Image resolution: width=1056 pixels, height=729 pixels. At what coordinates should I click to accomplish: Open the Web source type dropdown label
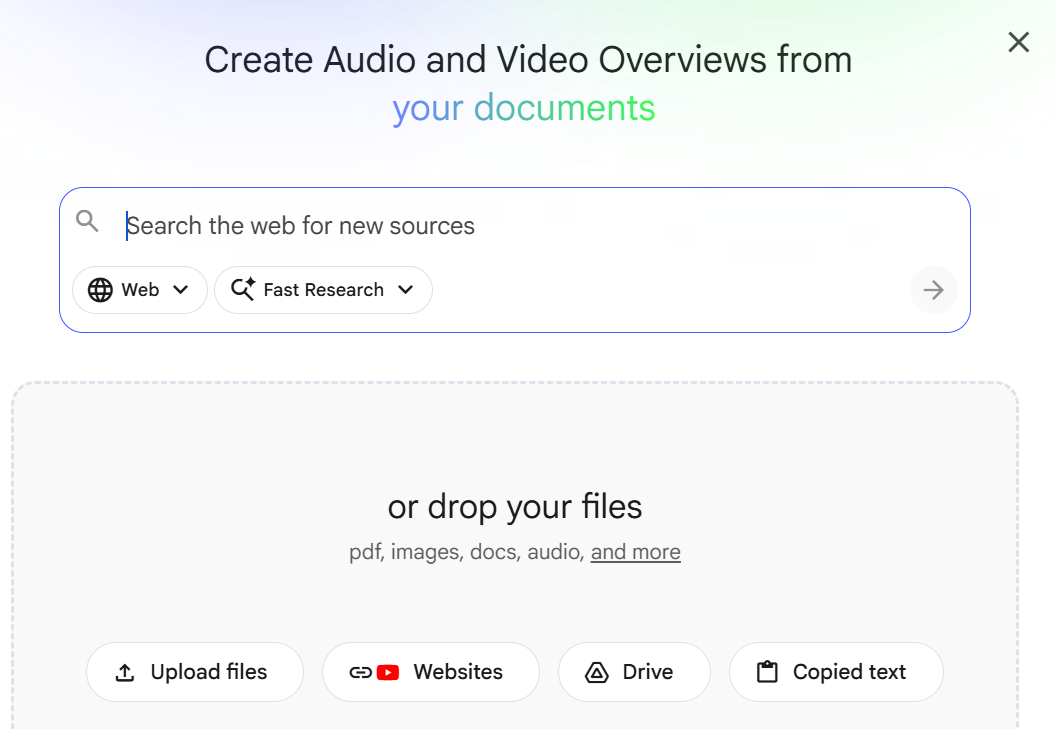point(140,290)
